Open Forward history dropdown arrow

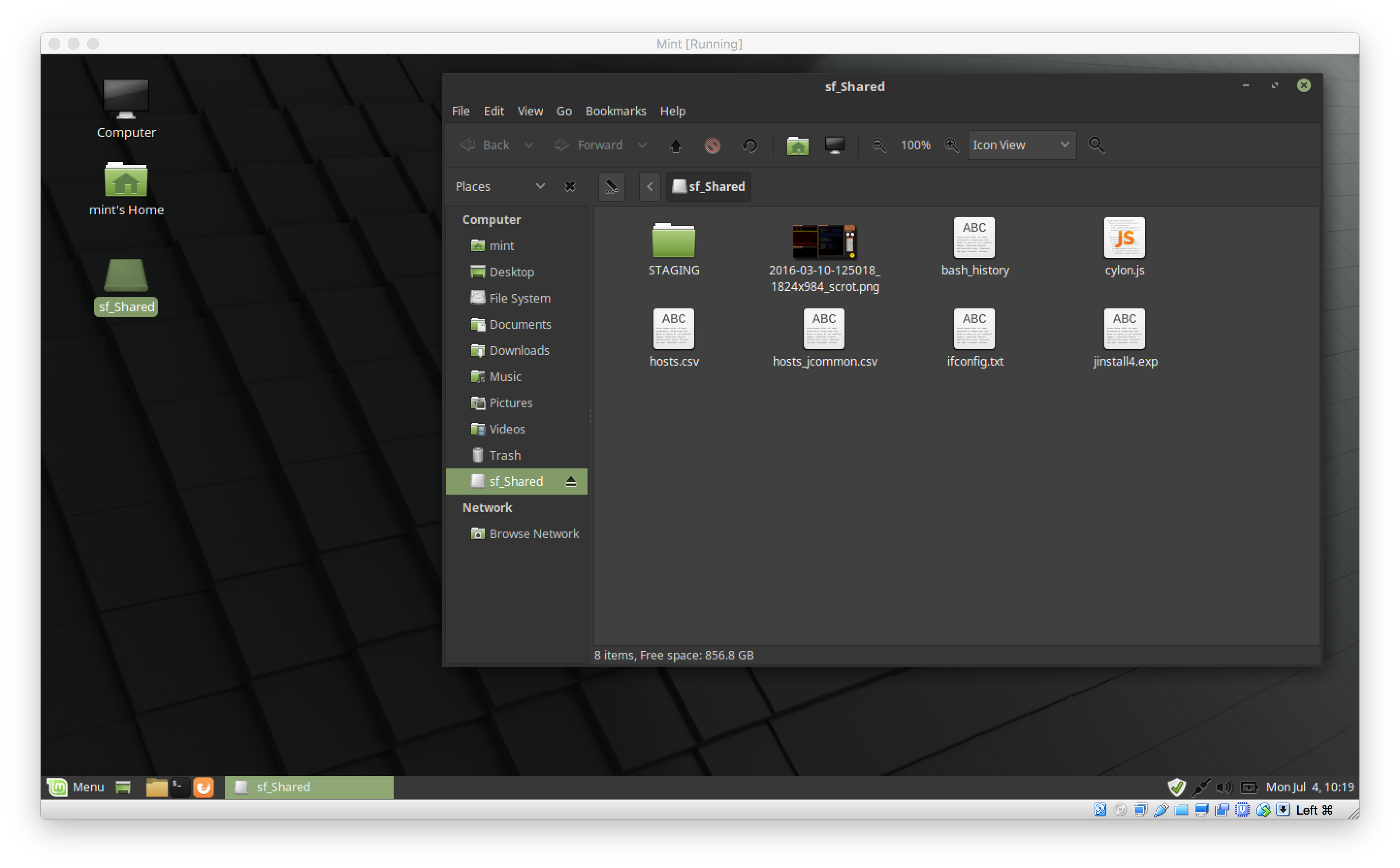click(642, 145)
